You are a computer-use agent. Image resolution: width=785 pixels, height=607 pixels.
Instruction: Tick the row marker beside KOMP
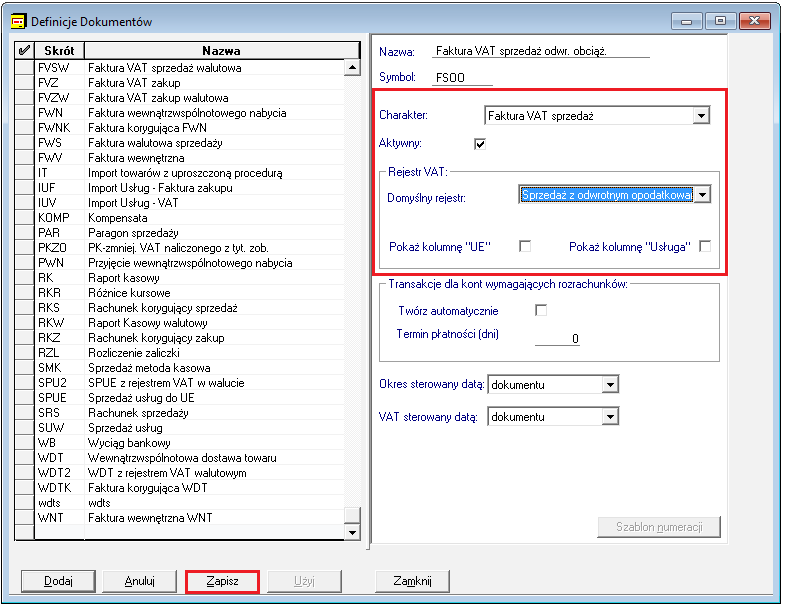click(x=24, y=218)
